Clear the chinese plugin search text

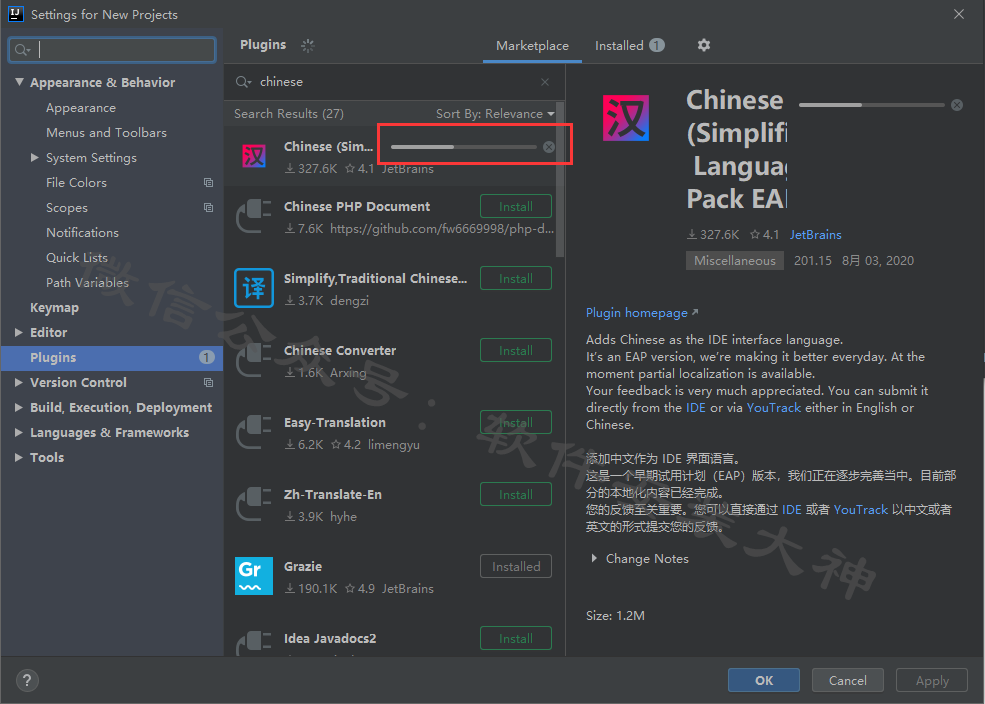point(545,82)
